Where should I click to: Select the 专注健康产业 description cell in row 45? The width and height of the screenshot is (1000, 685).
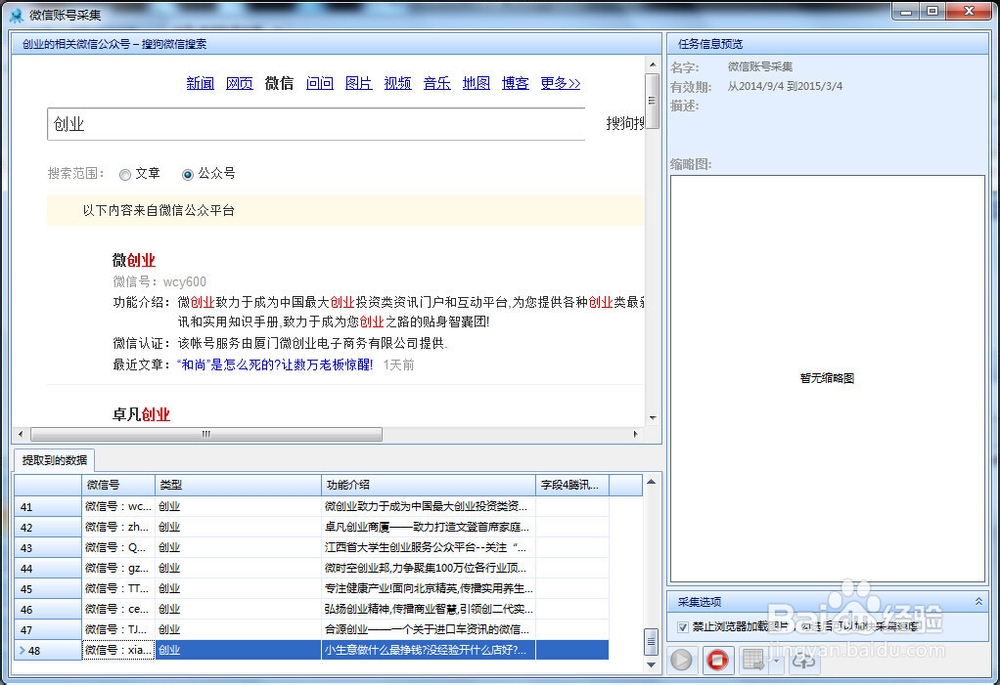[x=428, y=589]
